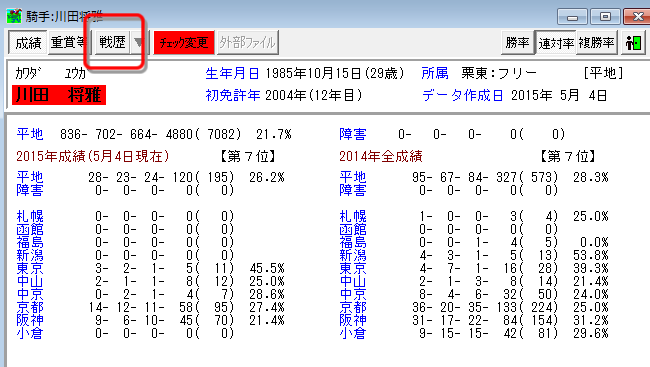Click the red チェック変更 button
Viewport: 650px width, 367px height.
184,43
